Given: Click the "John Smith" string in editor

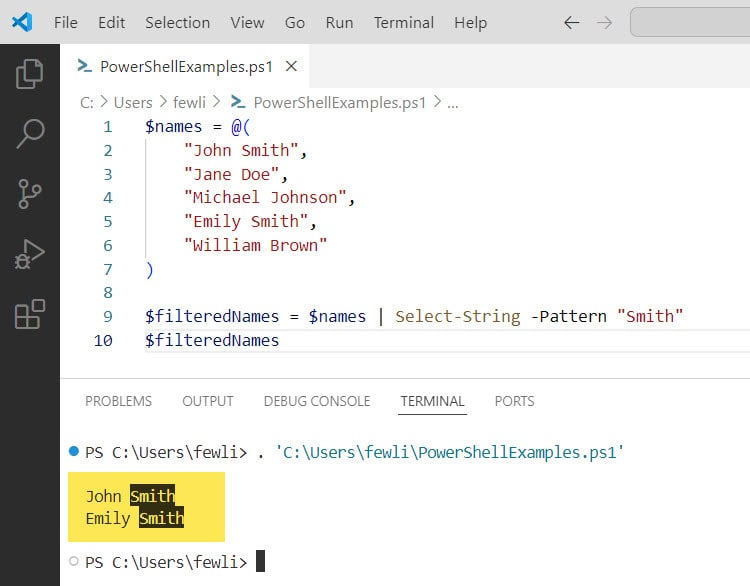Looking at the screenshot, I should coord(242,150).
